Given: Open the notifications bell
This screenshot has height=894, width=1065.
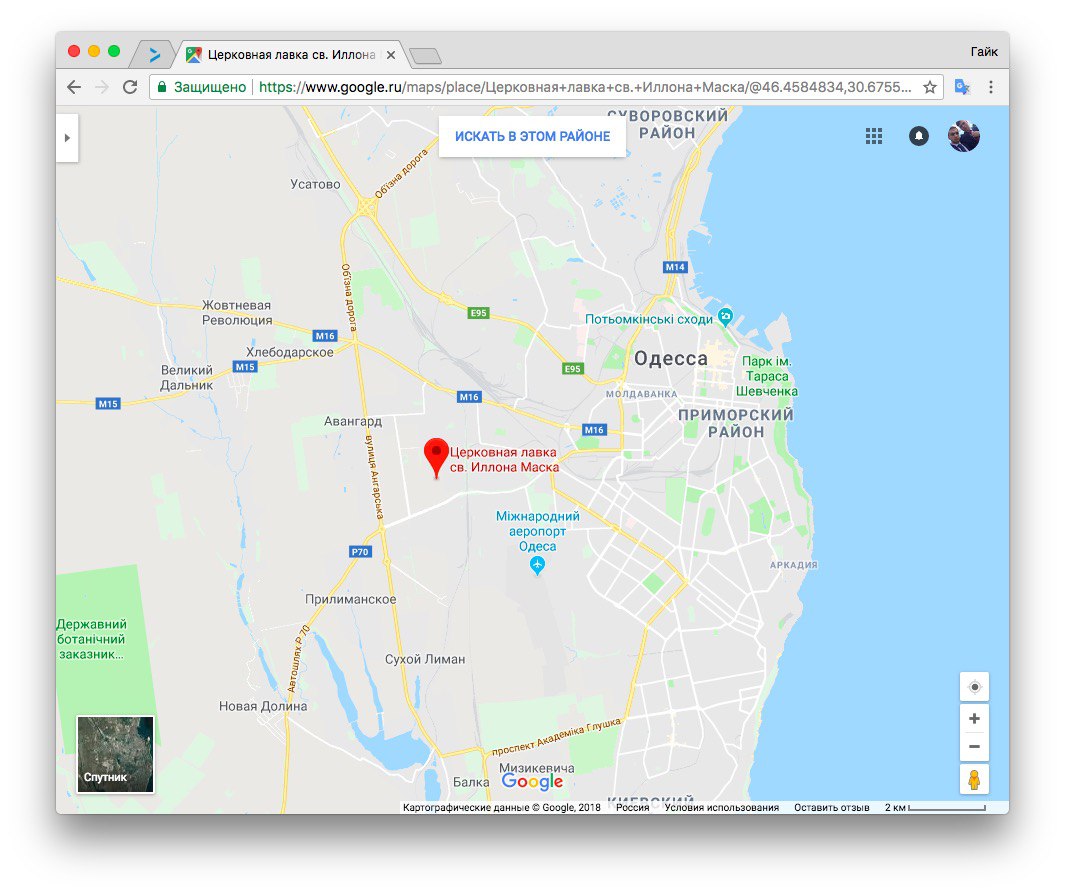Looking at the screenshot, I should 919,137.
